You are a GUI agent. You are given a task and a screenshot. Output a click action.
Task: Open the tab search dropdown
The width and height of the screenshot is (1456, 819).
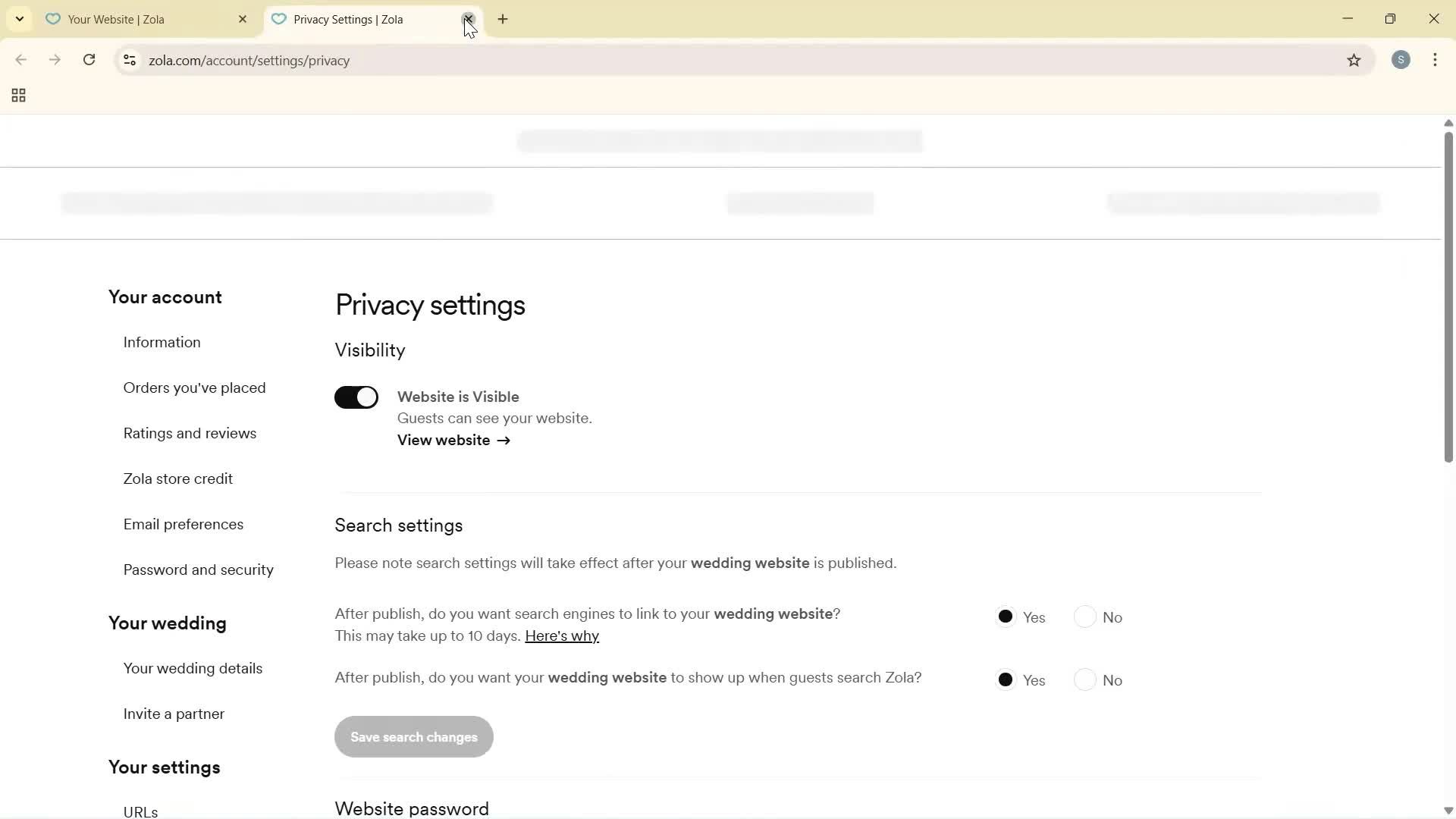click(19, 18)
